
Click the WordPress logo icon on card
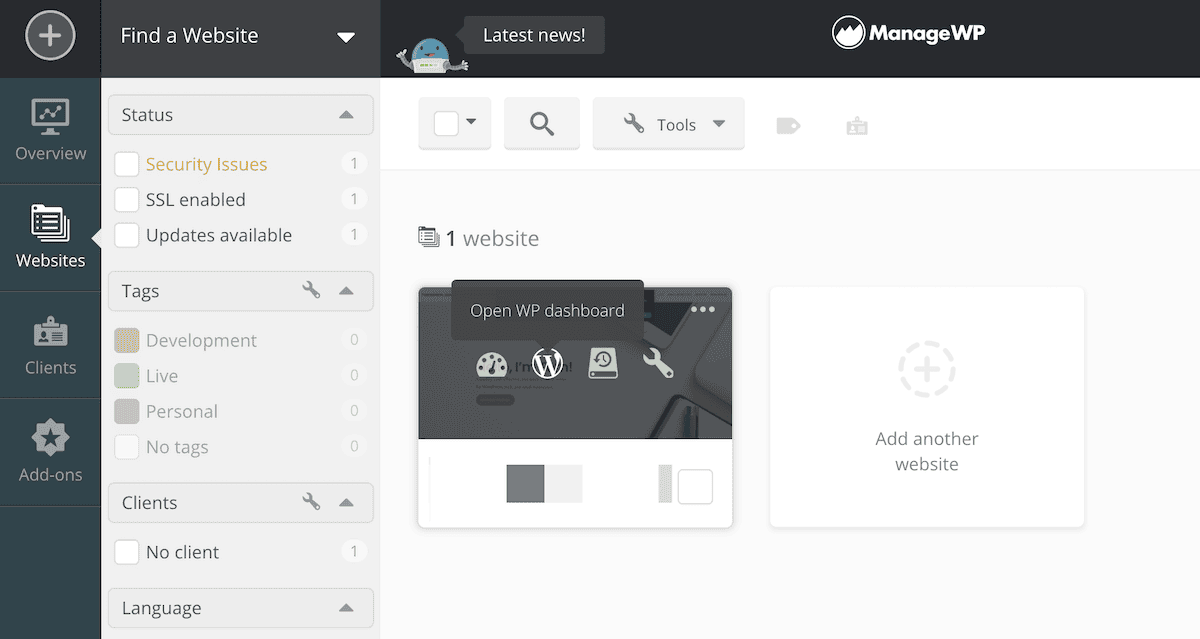[548, 364]
